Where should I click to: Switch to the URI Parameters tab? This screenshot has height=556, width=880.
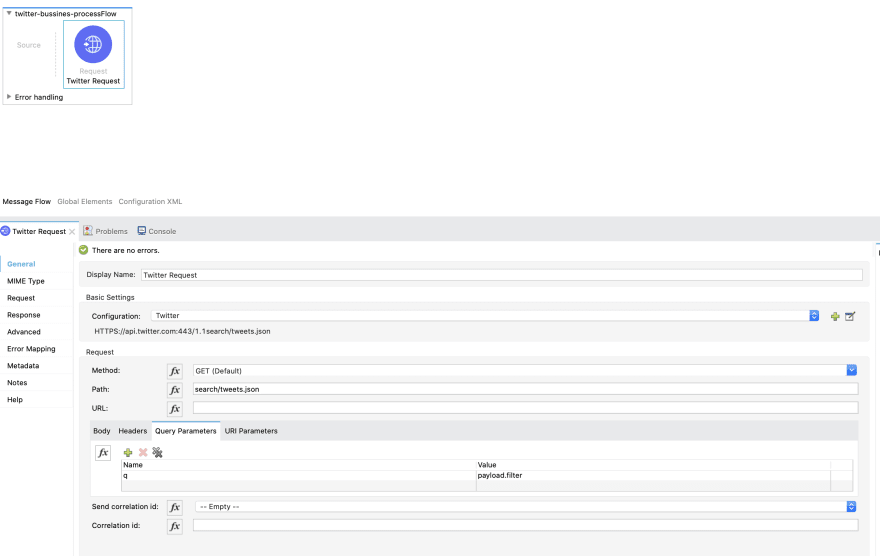tap(251, 431)
